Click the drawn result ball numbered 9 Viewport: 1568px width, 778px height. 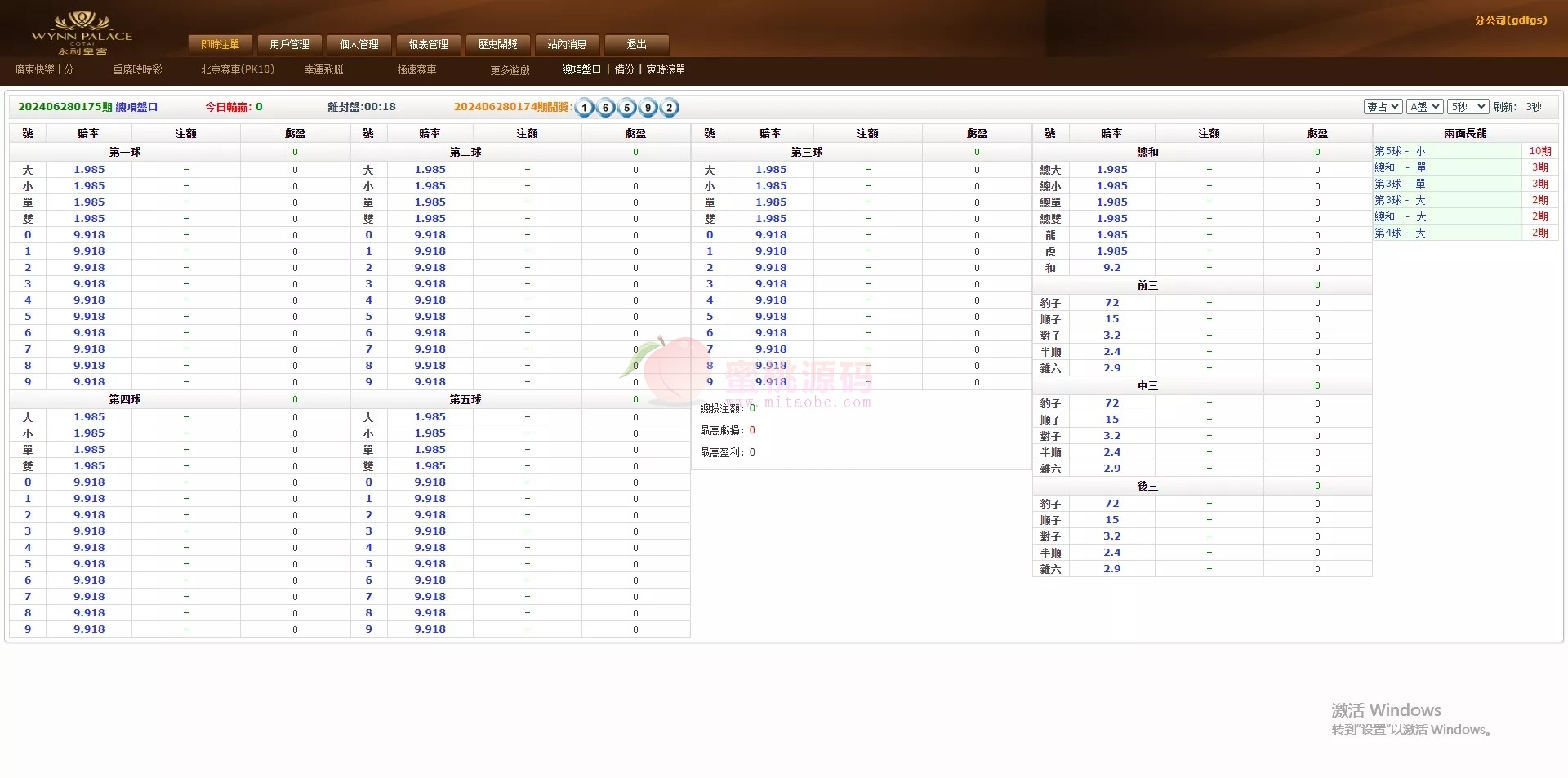[648, 108]
